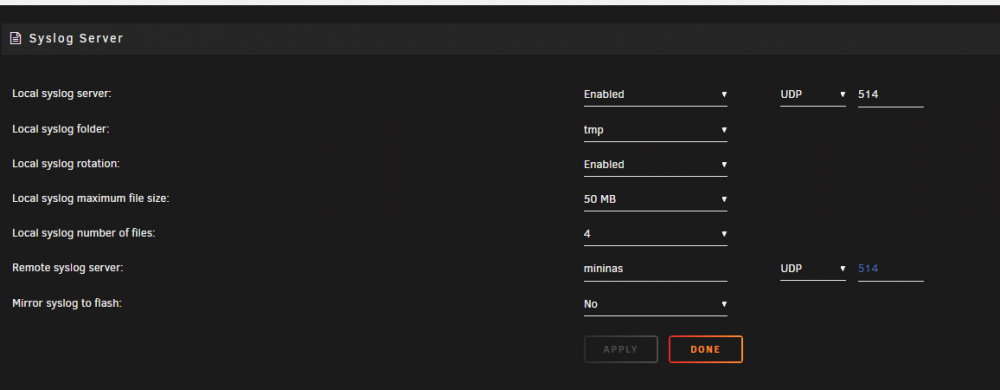Open the Local syslog server Enabled dropdown
The image size is (1000, 390).
point(656,94)
